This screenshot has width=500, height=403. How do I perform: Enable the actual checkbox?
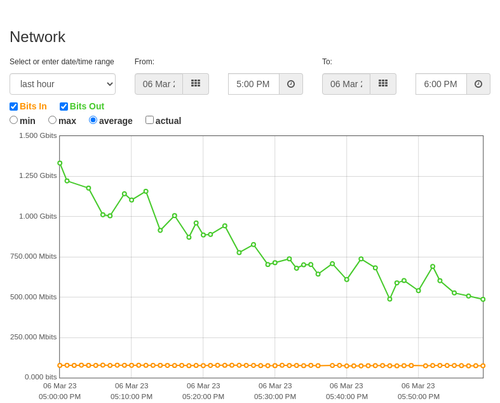click(x=149, y=120)
